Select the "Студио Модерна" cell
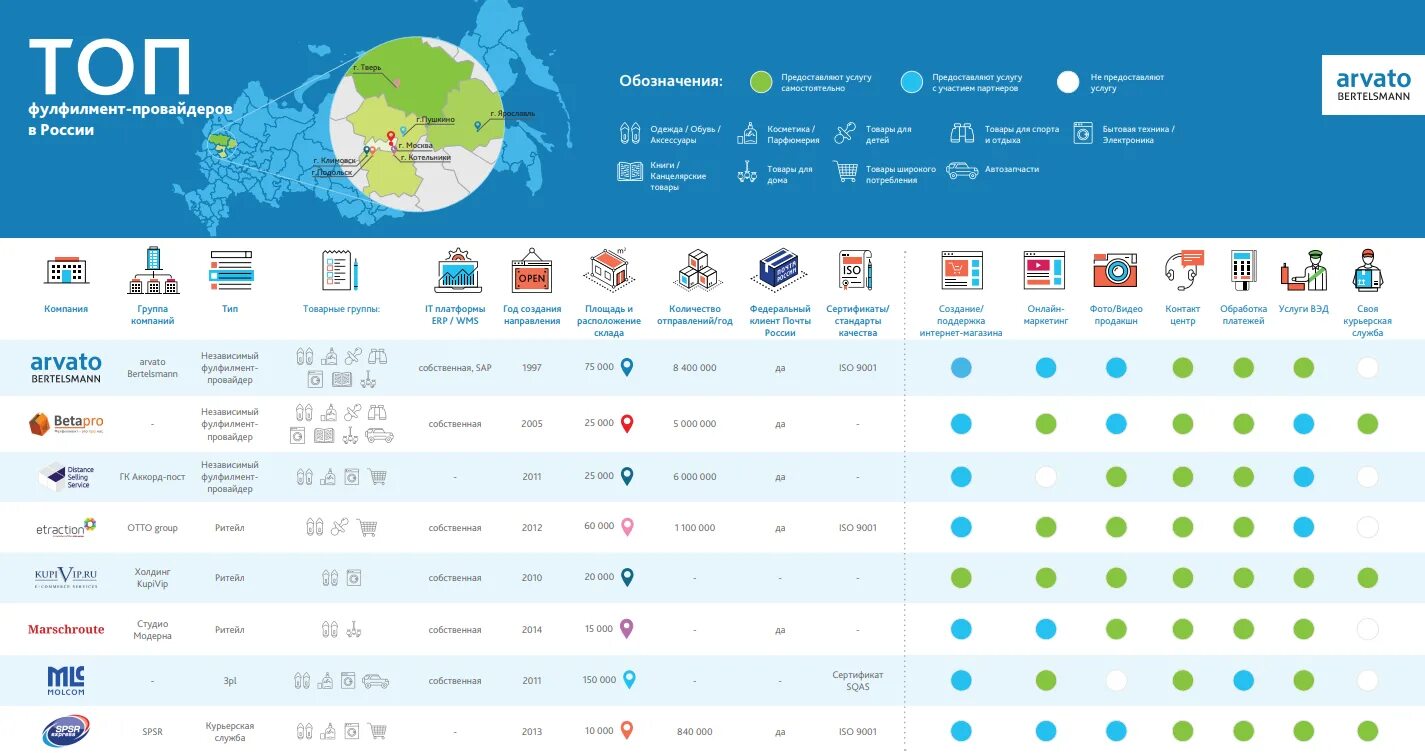This screenshot has width=1425, height=753. click(153, 630)
